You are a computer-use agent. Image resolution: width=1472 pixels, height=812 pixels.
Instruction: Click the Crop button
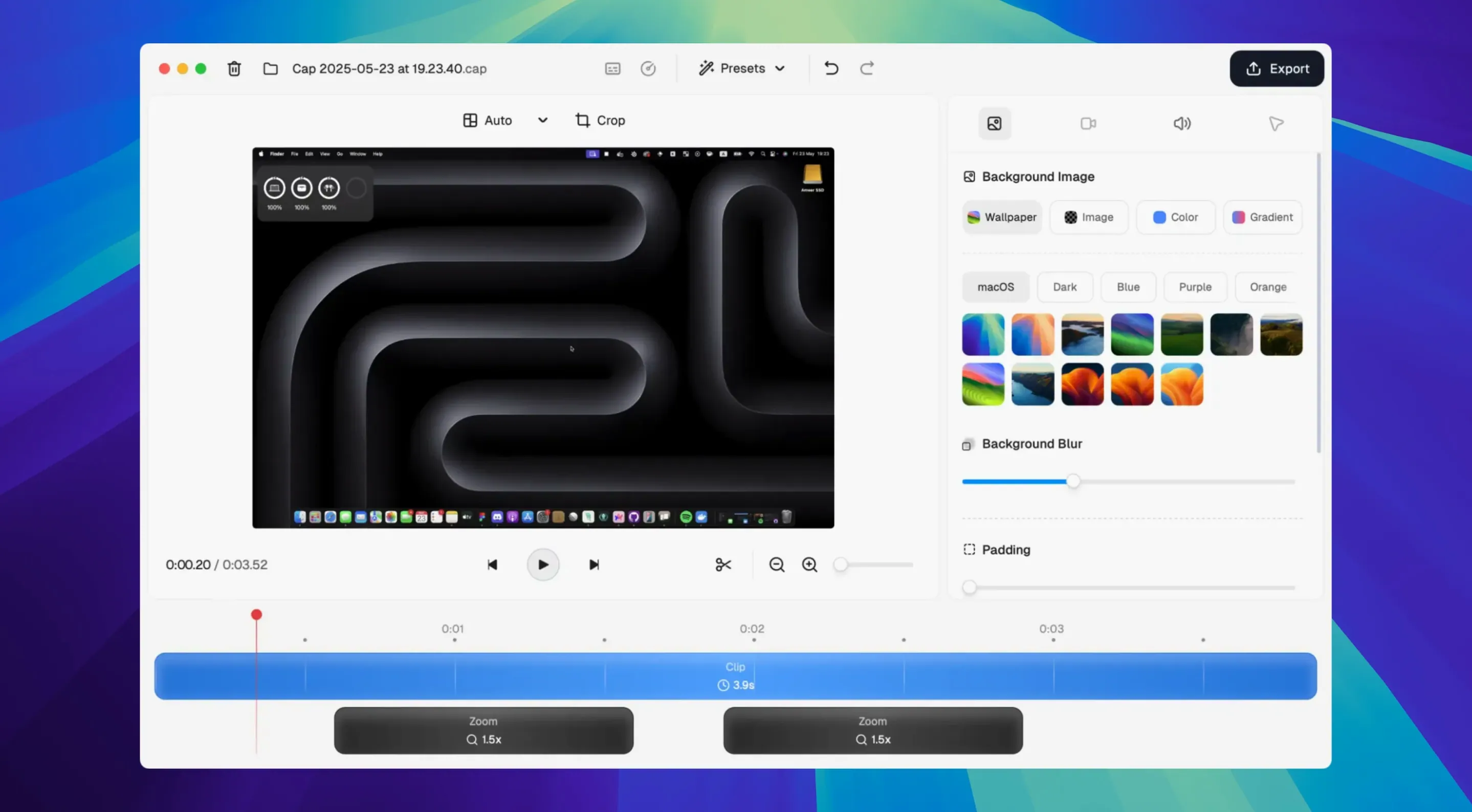coord(600,121)
